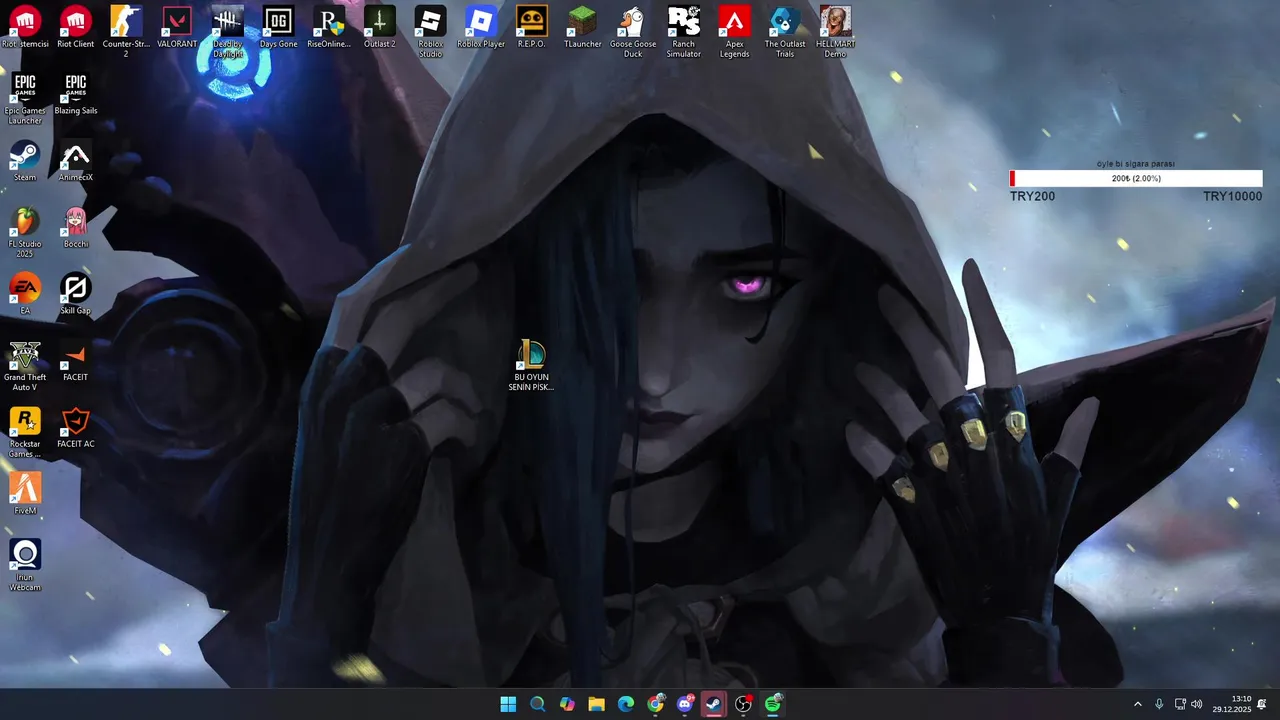Click the Outlast 2 icon
1280x720 pixels.
[x=380, y=27]
